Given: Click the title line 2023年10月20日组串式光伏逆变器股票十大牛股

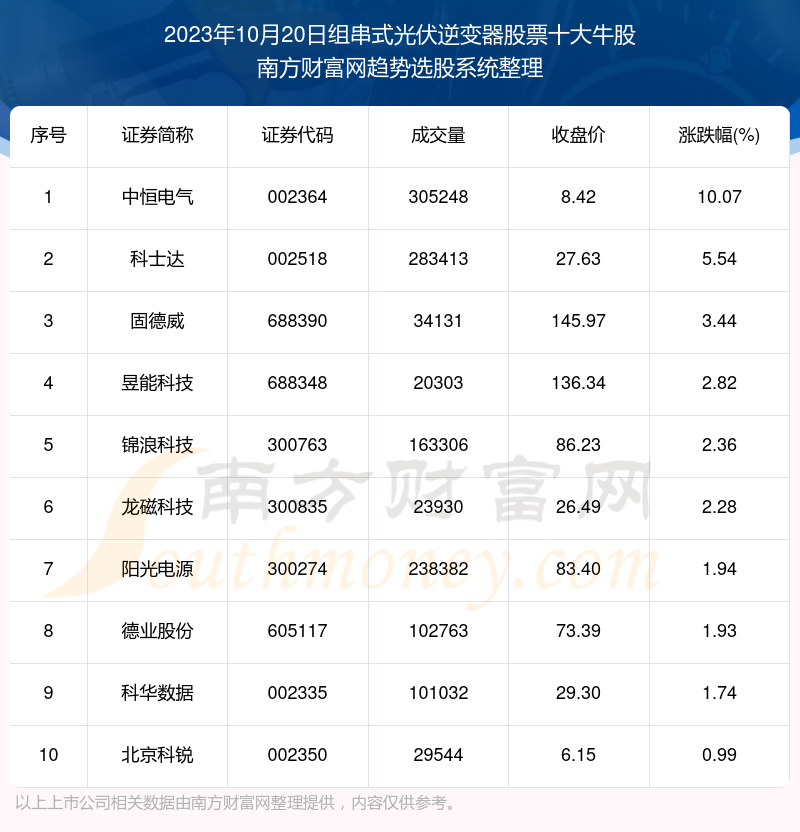Looking at the screenshot, I should [x=400, y=36].
